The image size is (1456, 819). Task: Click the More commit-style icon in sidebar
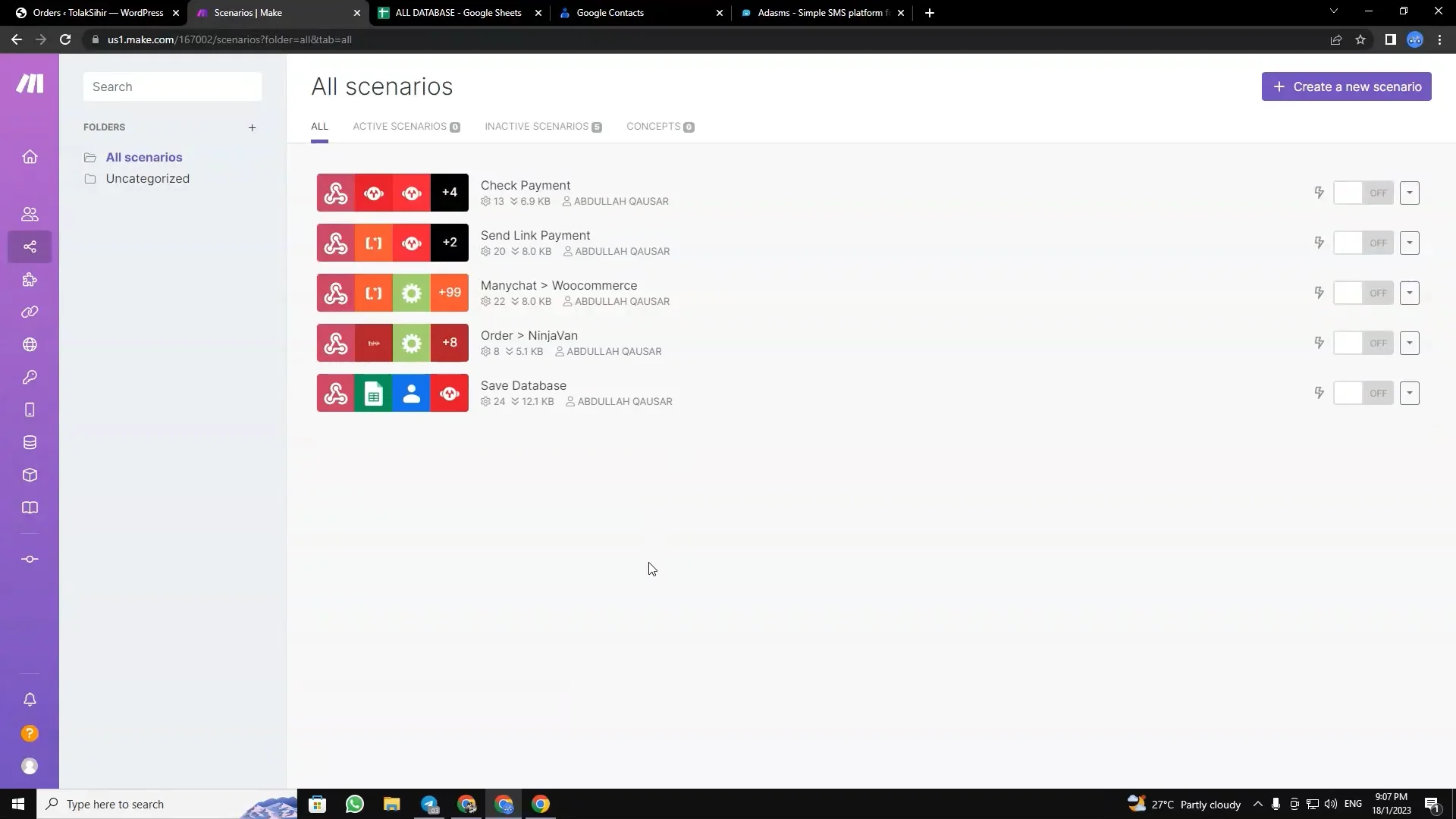coord(30,559)
